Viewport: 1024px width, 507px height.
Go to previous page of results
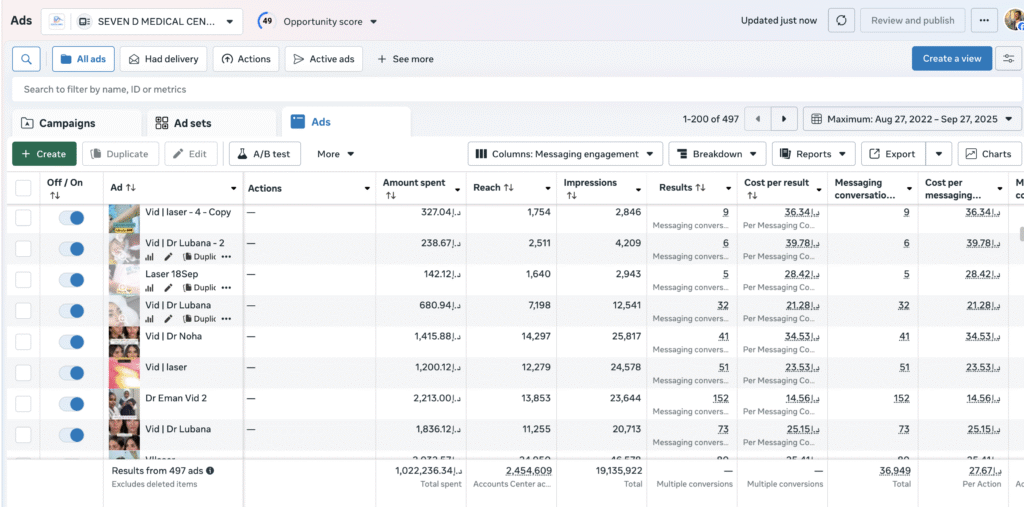[x=758, y=119]
